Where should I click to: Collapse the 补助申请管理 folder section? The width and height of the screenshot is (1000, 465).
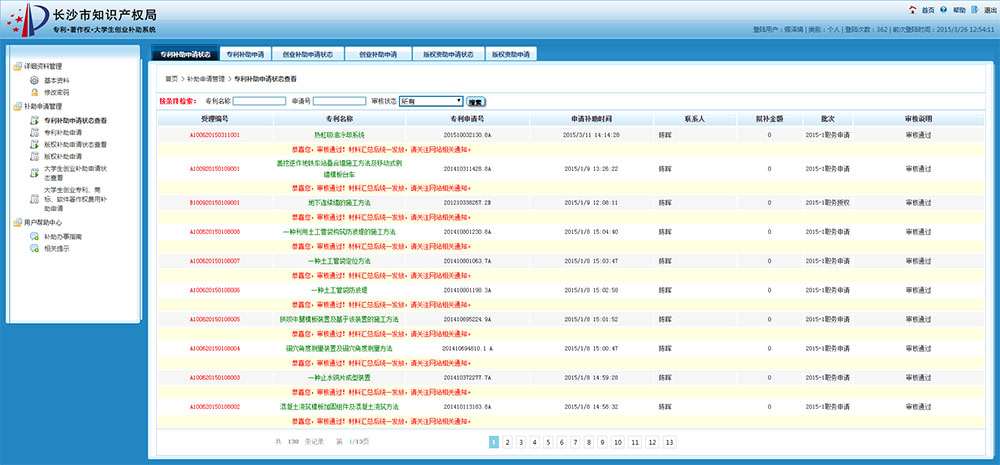pos(16,107)
